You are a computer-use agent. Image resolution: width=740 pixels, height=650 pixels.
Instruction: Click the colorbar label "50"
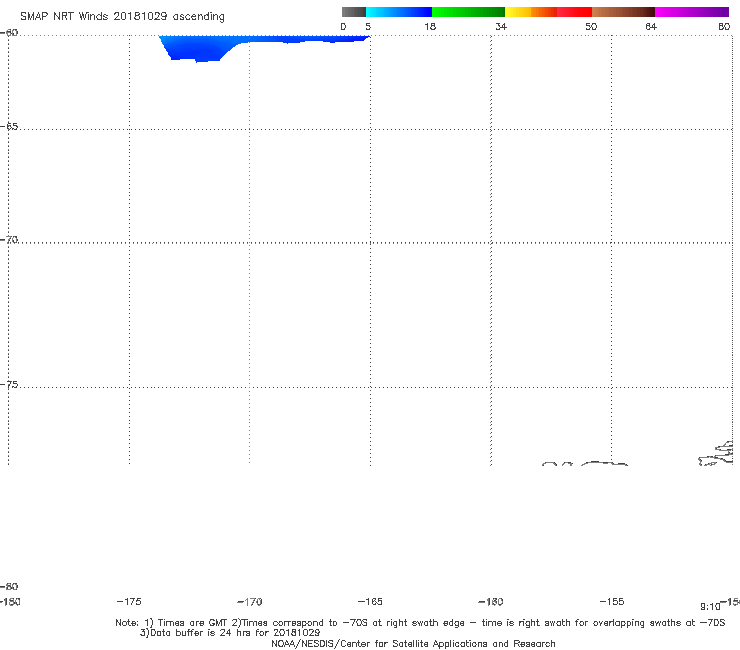591,26
